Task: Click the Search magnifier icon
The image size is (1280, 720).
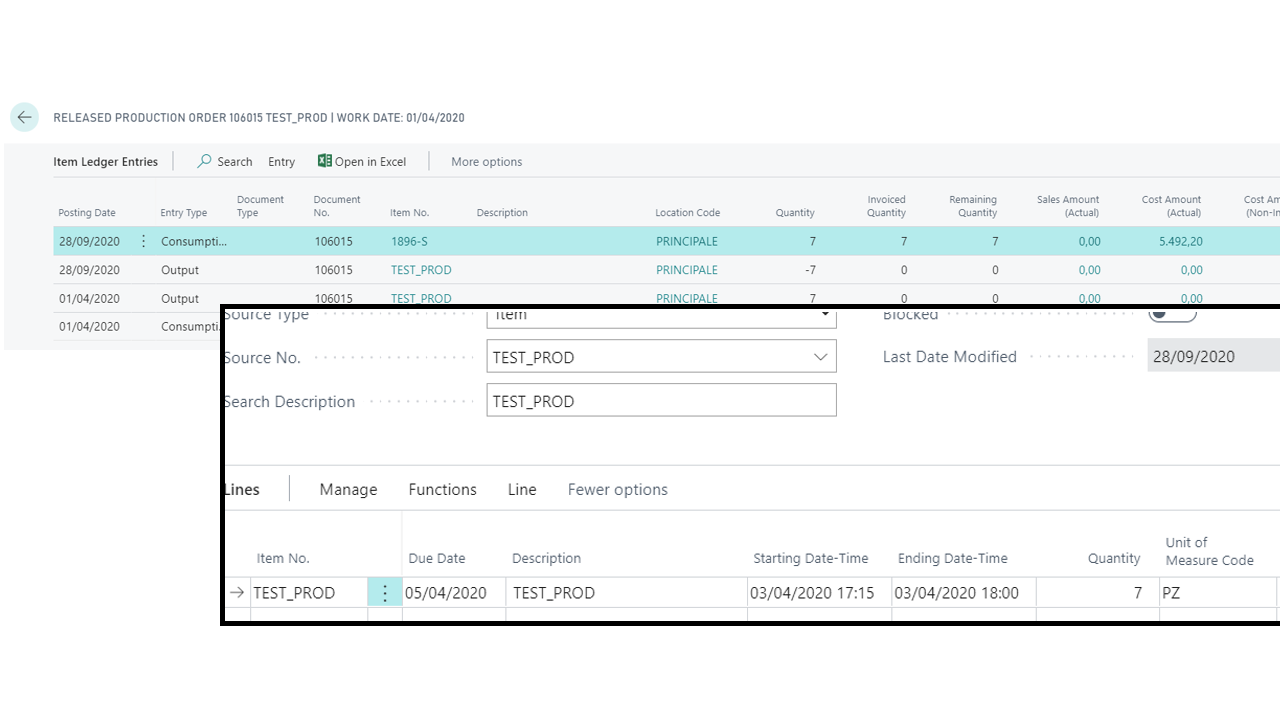Action: 204,161
